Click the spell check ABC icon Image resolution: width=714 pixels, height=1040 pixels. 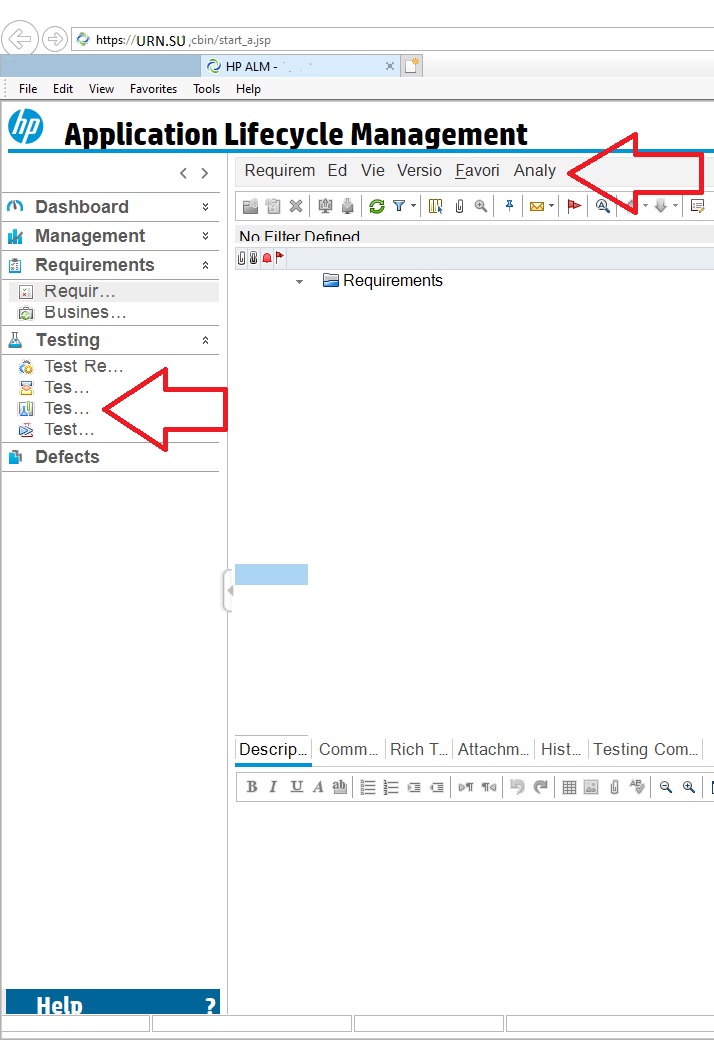(x=637, y=787)
